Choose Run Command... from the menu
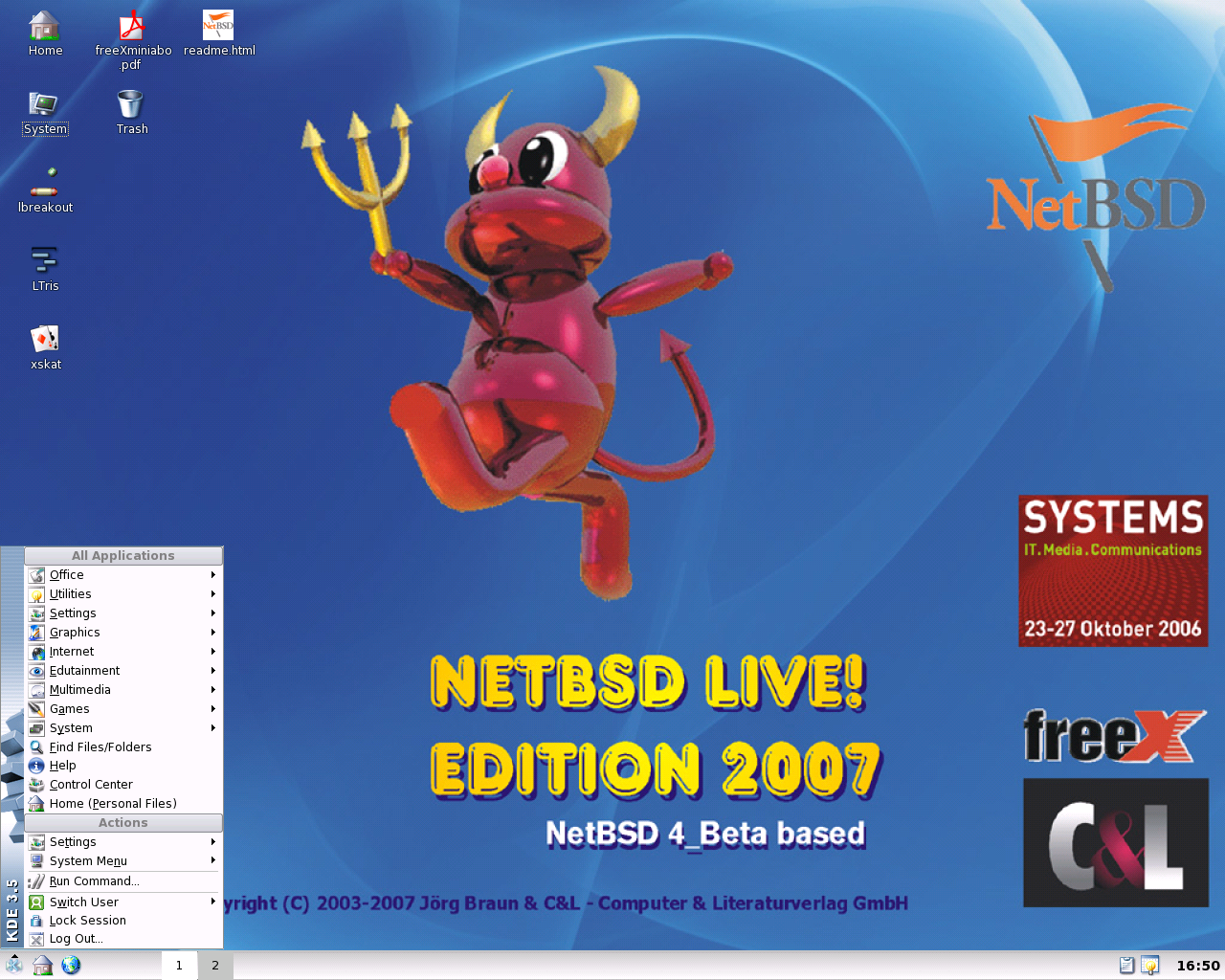The width and height of the screenshot is (1225, 980). click(x=123, y=881)
